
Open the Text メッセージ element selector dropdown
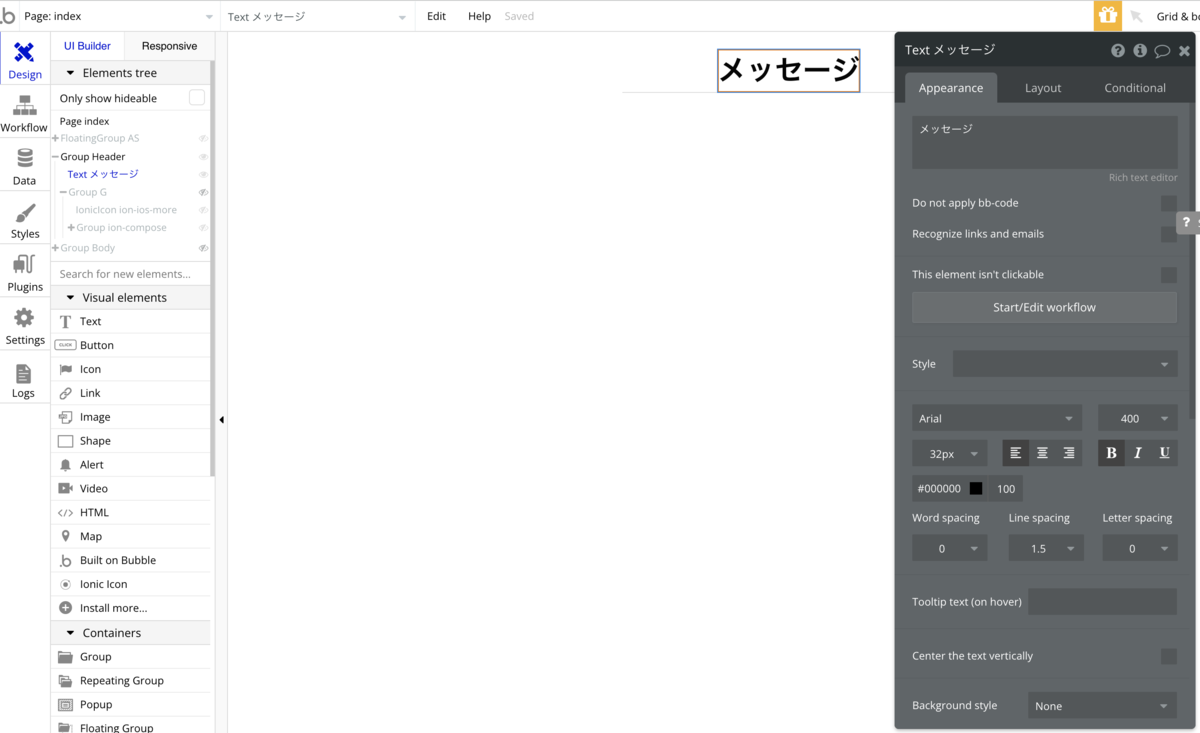tap(317, 16)
